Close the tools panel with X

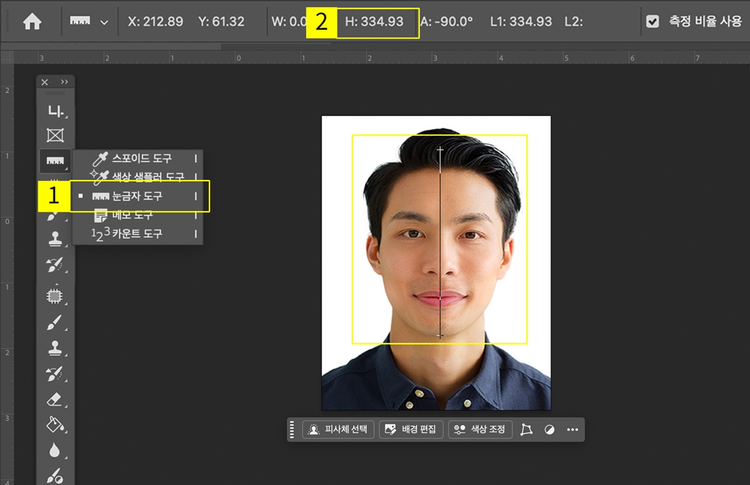[x=45, y=82]
